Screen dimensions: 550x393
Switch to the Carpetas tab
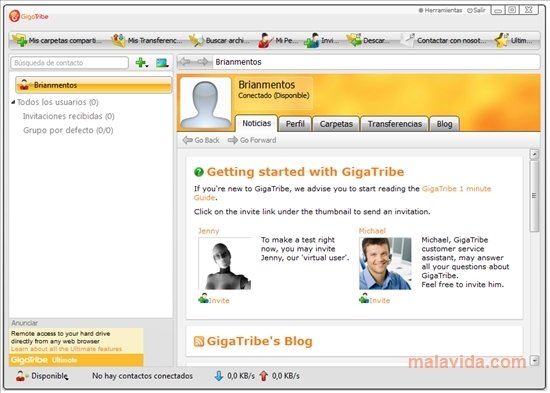[336, 124]
